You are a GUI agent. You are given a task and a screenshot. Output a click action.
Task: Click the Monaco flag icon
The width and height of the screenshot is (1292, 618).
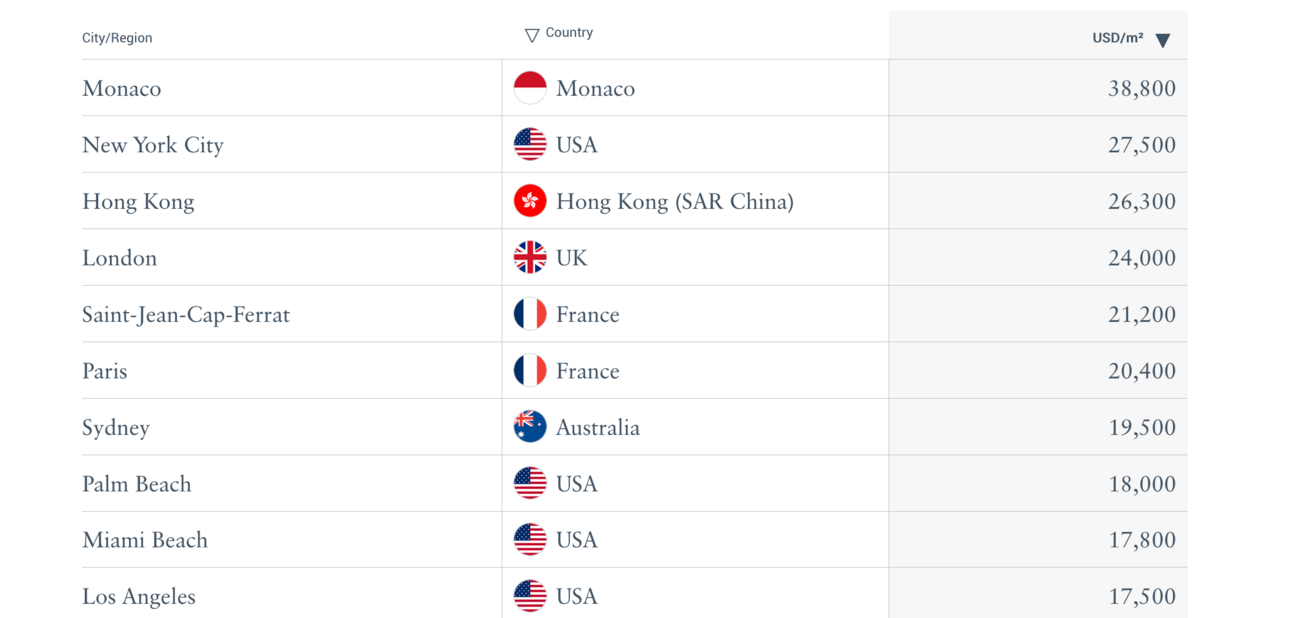(x=530, y=88)
